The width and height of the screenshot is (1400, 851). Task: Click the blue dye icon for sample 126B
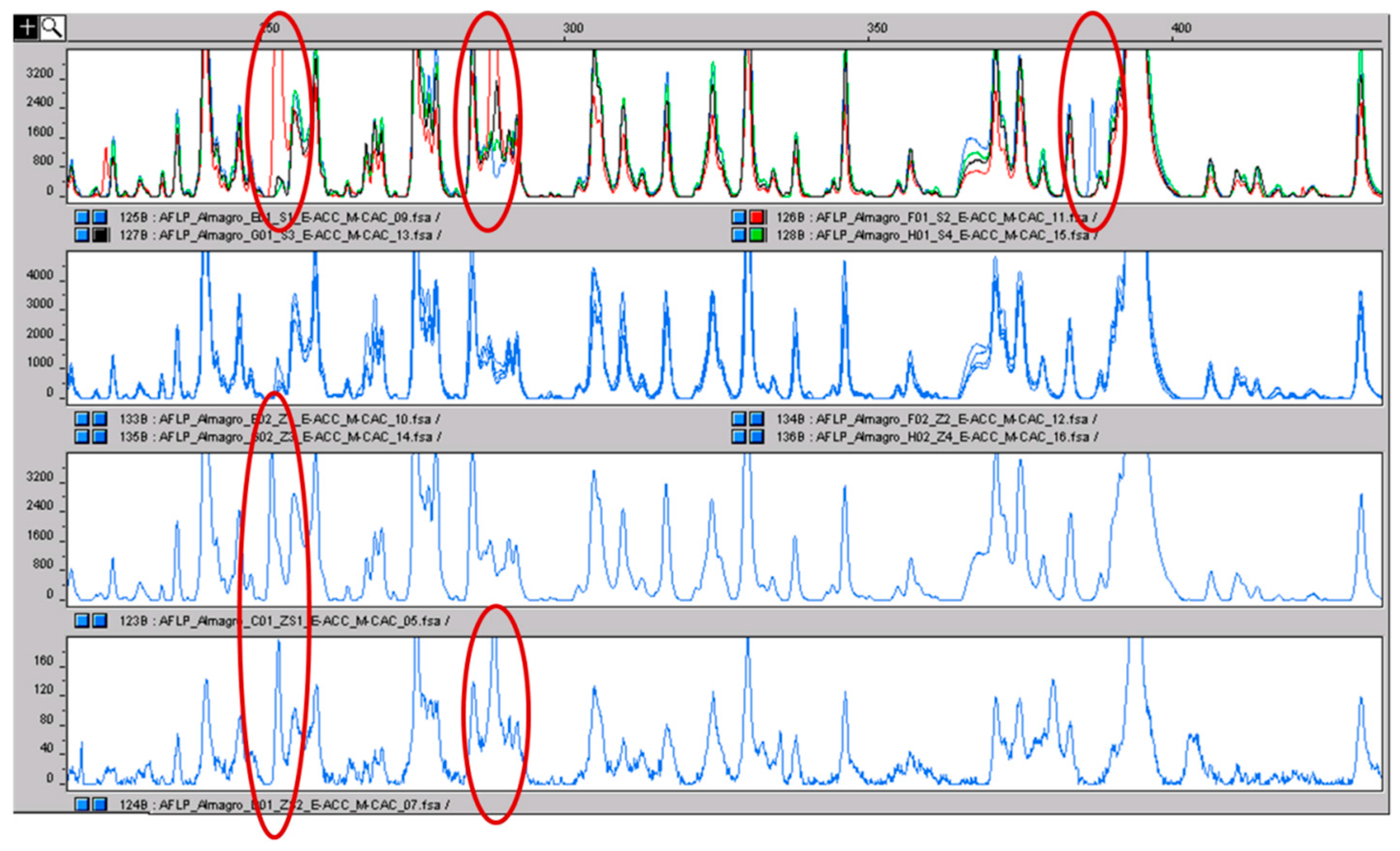tap(739, 217)
